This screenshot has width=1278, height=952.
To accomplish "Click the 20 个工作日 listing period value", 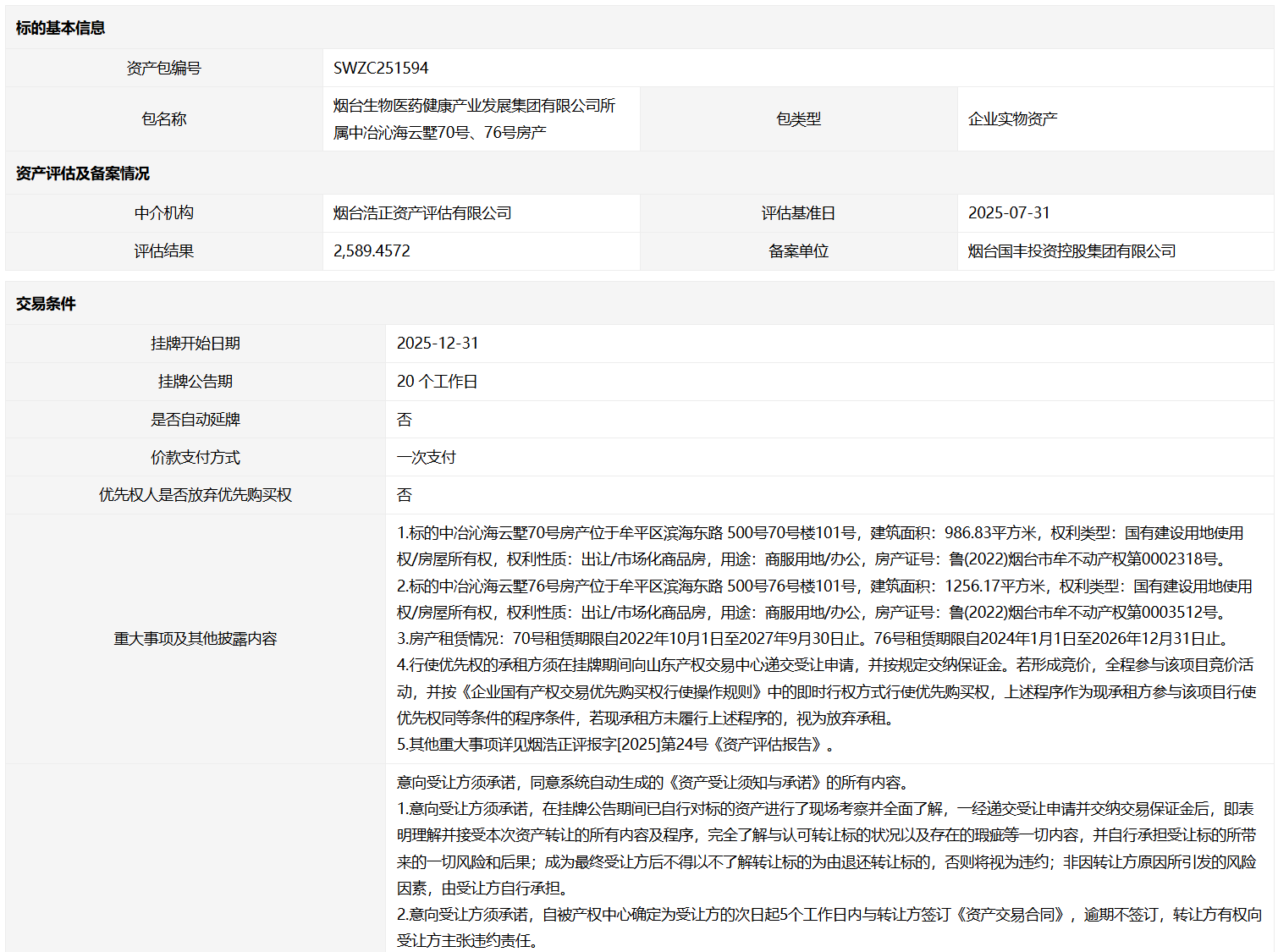I will (437, 382).
